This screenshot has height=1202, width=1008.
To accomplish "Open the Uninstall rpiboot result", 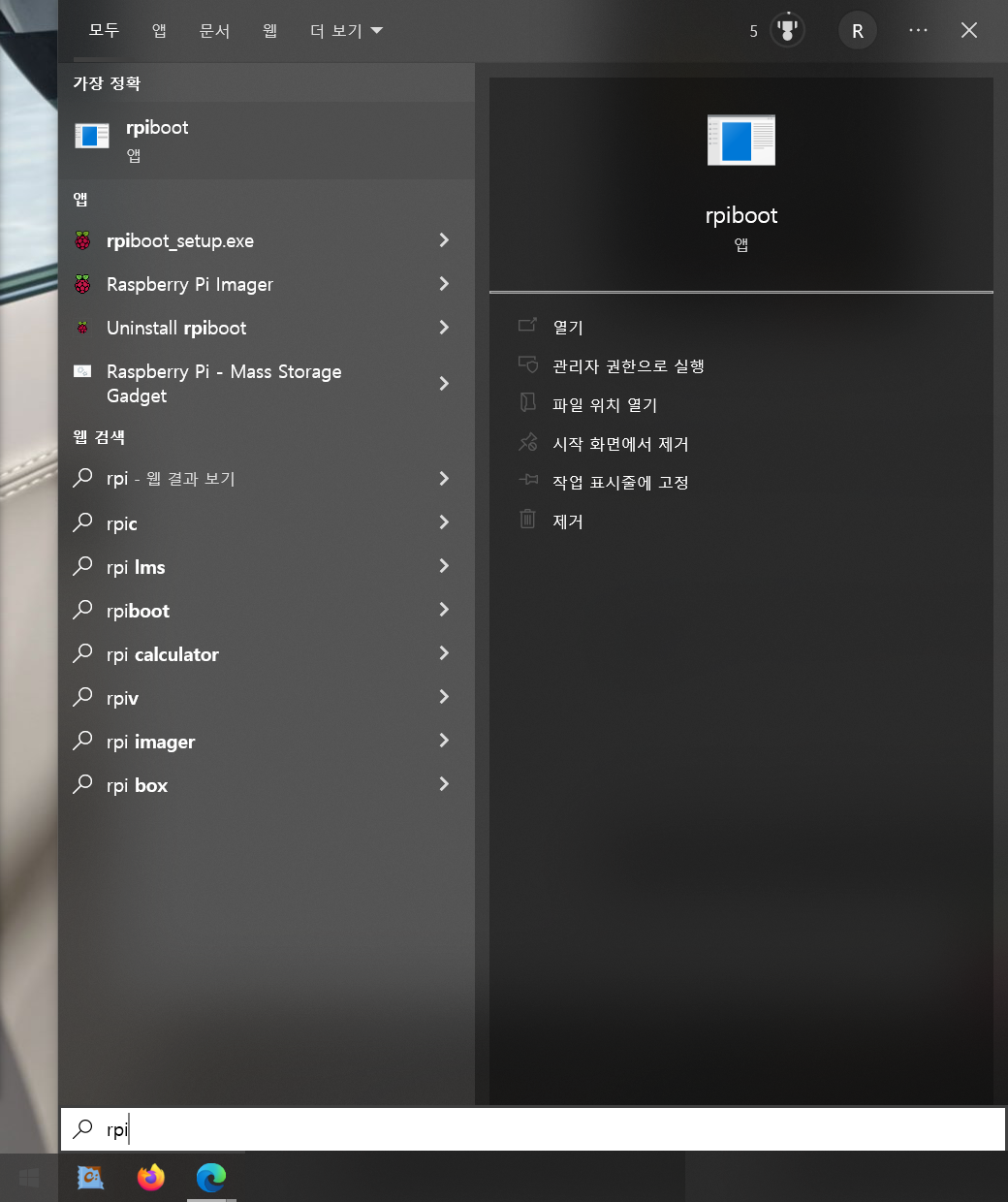I will [x=267, y=328].
